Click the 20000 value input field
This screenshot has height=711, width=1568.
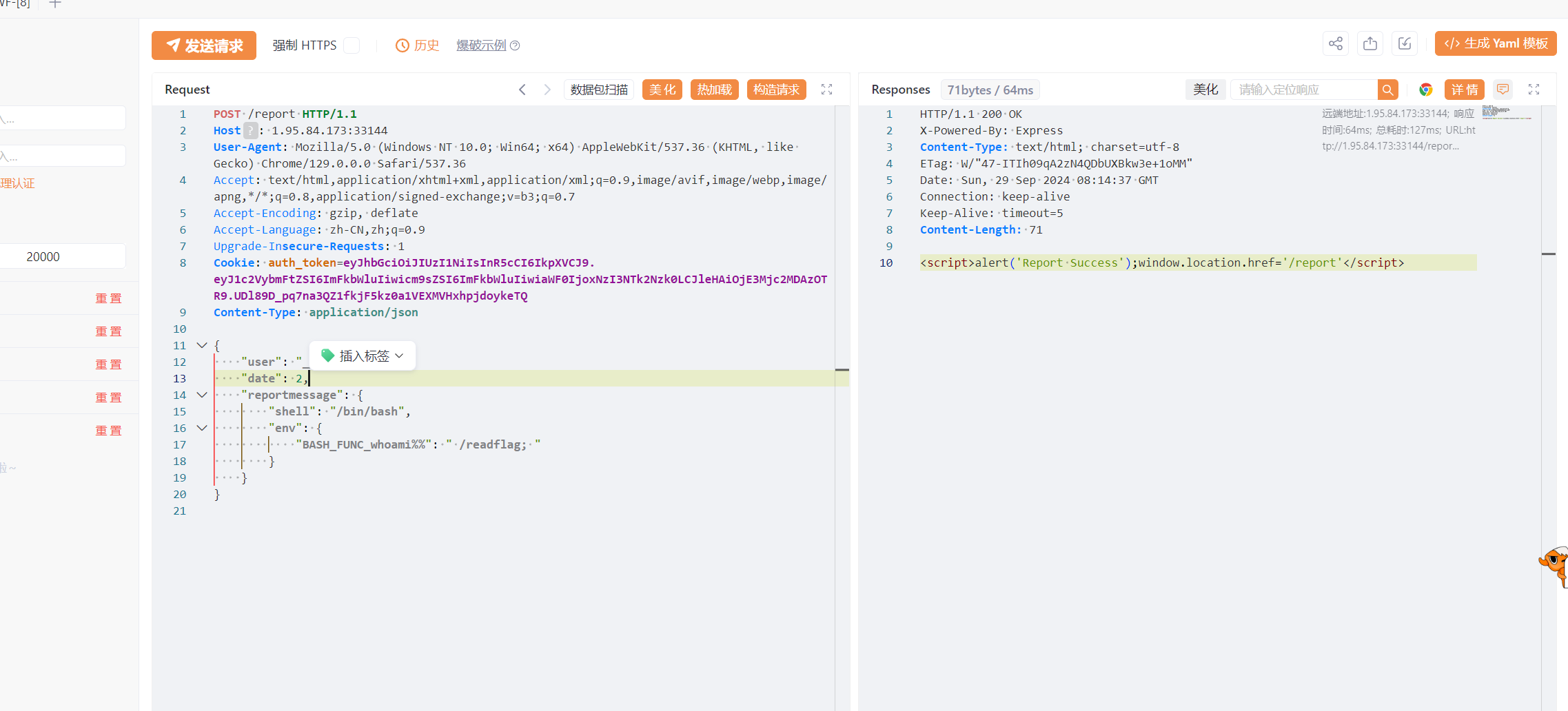tap(62, 256)
